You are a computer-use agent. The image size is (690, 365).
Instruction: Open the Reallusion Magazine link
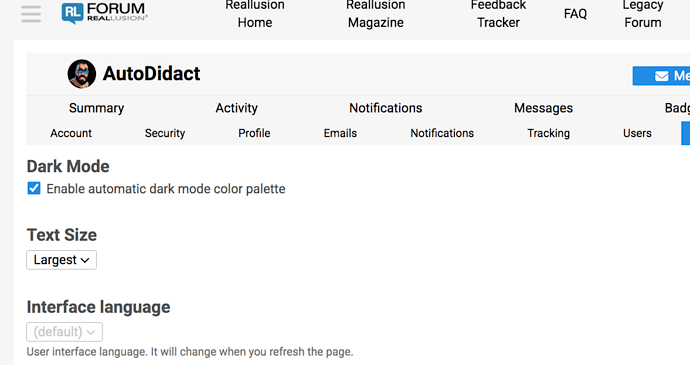376,14
